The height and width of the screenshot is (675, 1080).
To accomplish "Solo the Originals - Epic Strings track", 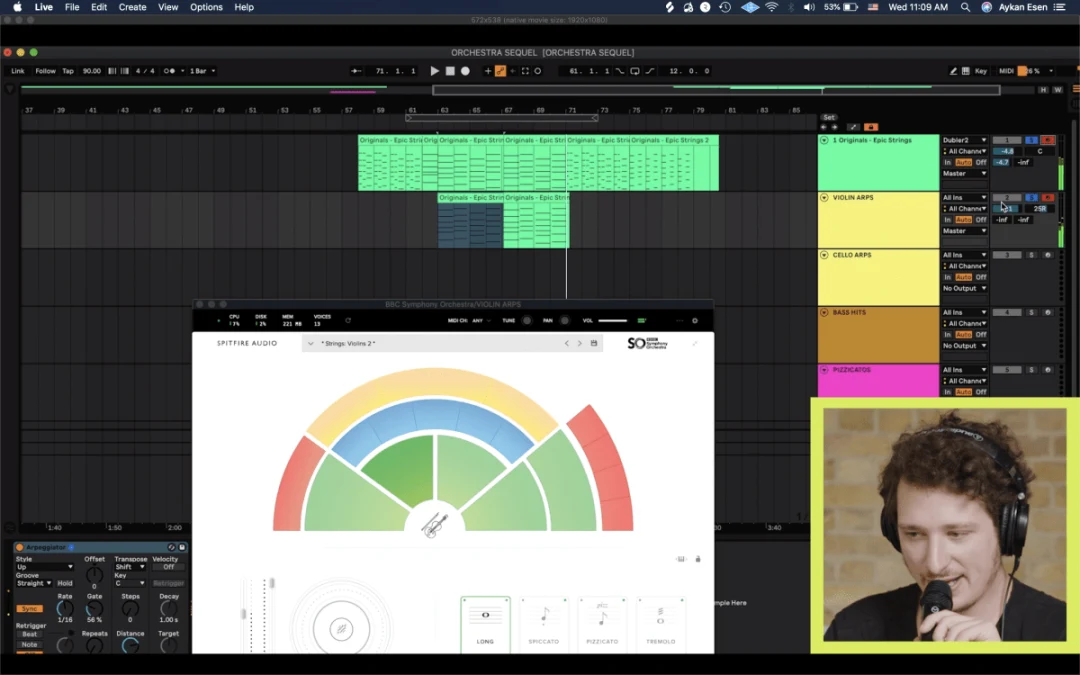I will click(1032, 140).
